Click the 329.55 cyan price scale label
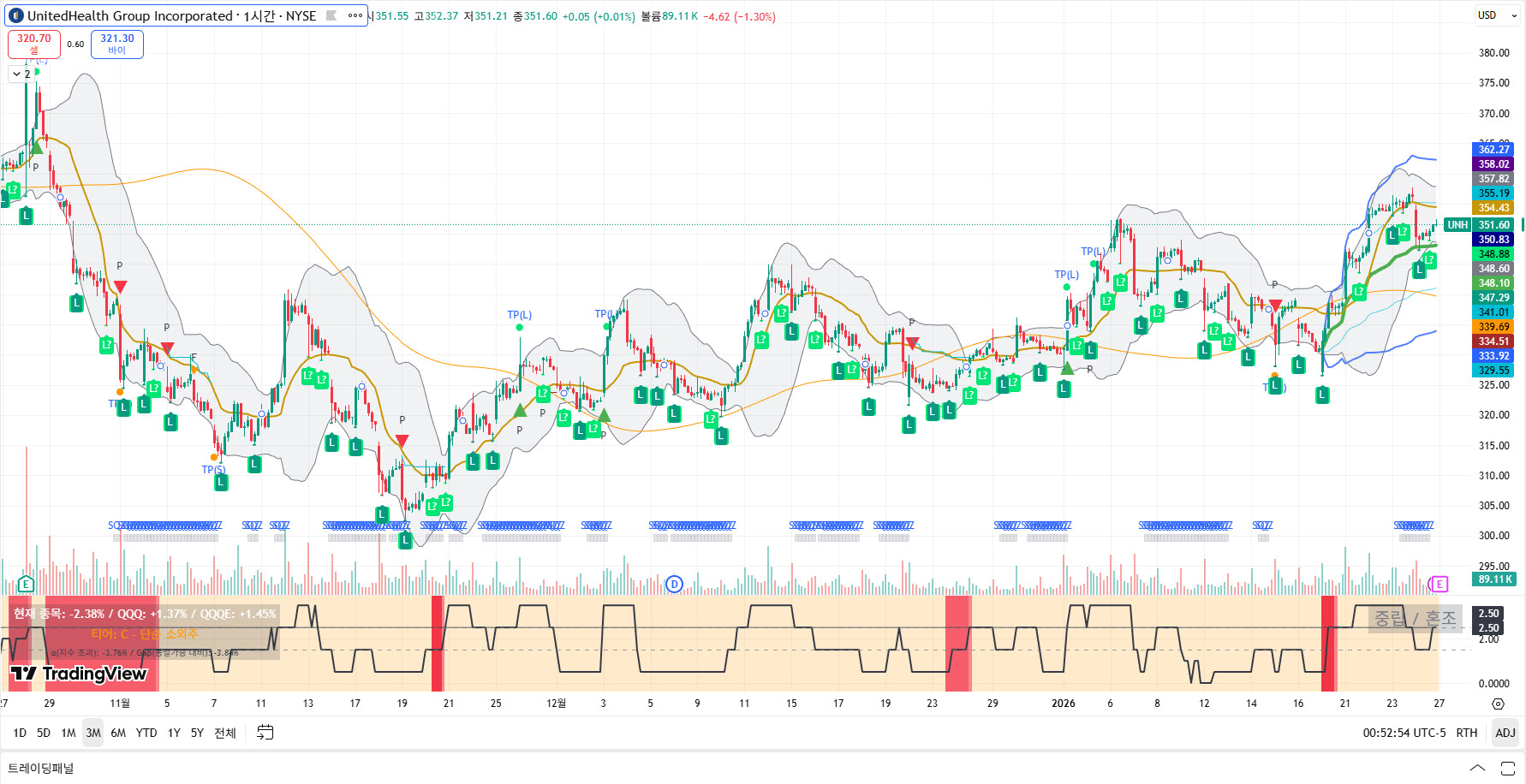This screenshot has width=1526, height=784. 1493,371
